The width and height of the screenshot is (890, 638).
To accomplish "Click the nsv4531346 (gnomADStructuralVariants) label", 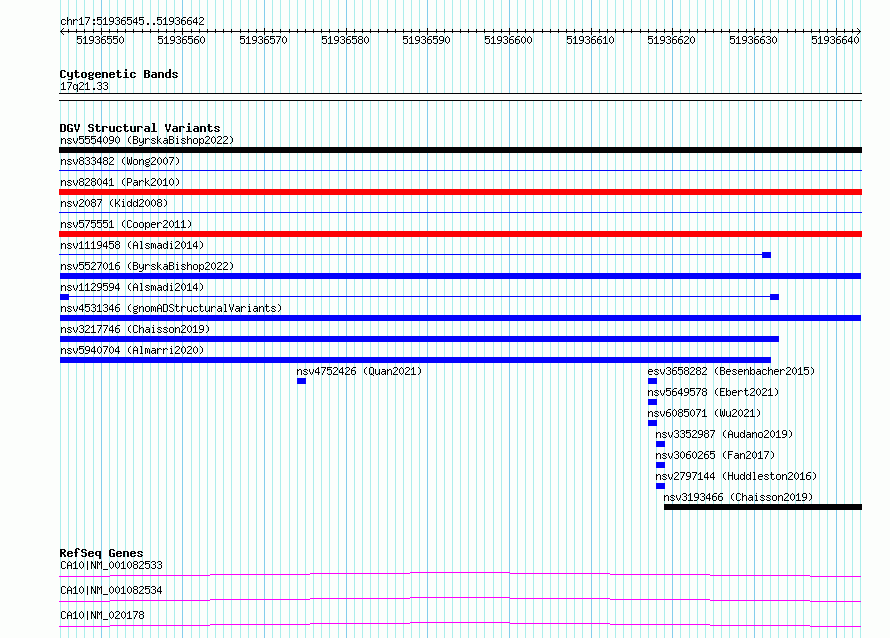I will 171,308.
